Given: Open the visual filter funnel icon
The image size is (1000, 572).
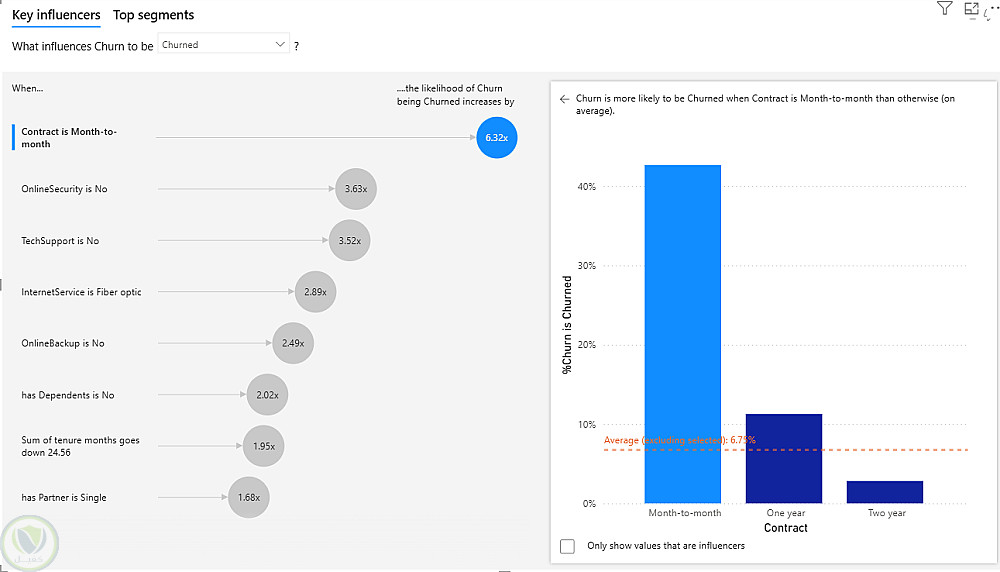Looking at the screenshot, I should pos(944,9).
